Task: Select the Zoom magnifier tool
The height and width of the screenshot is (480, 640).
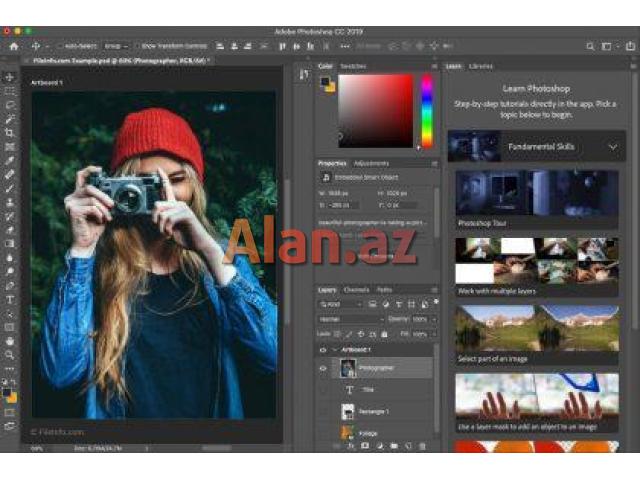Action: point(10,354)
